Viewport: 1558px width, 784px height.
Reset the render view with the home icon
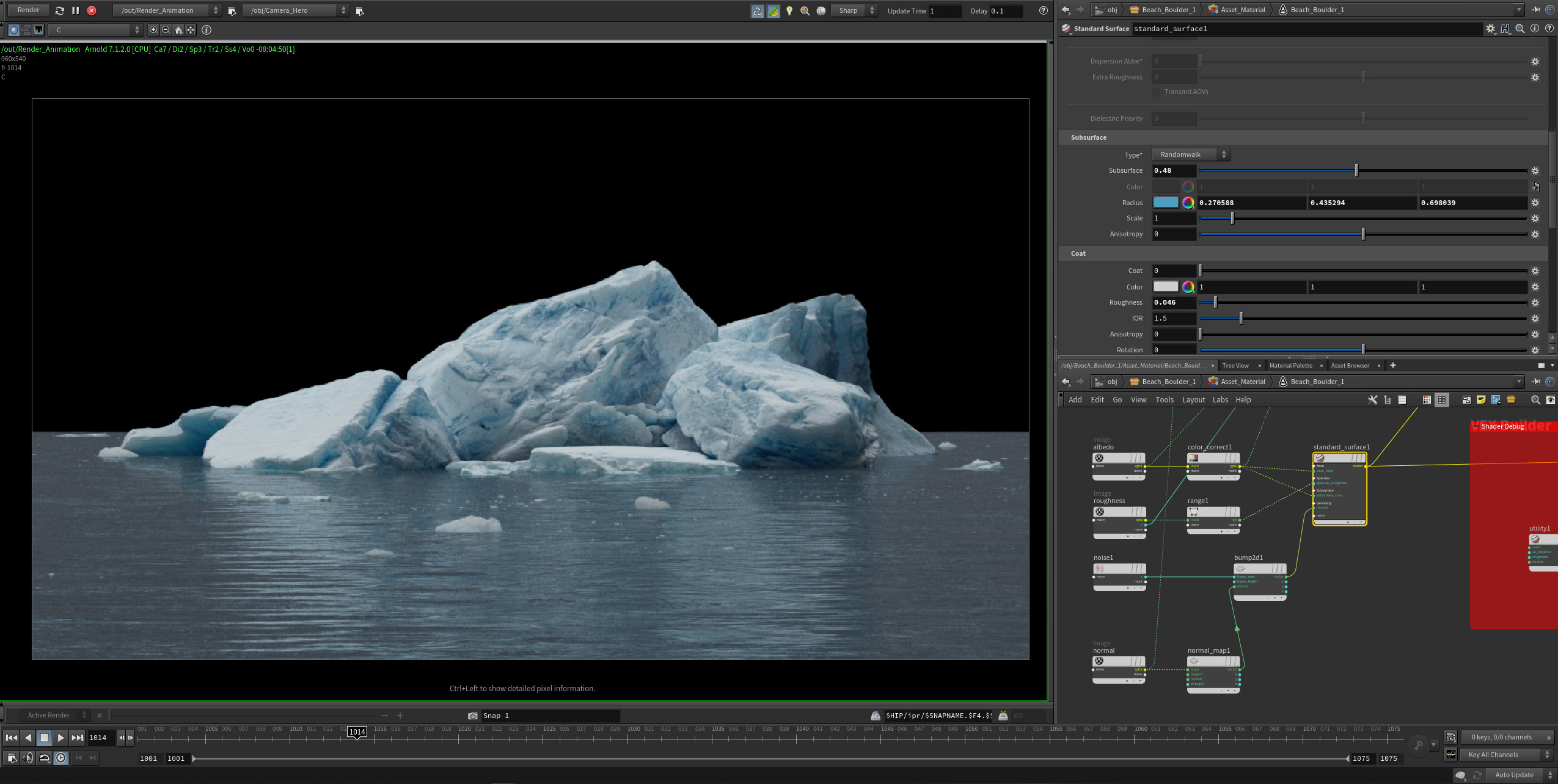[178, 30]
